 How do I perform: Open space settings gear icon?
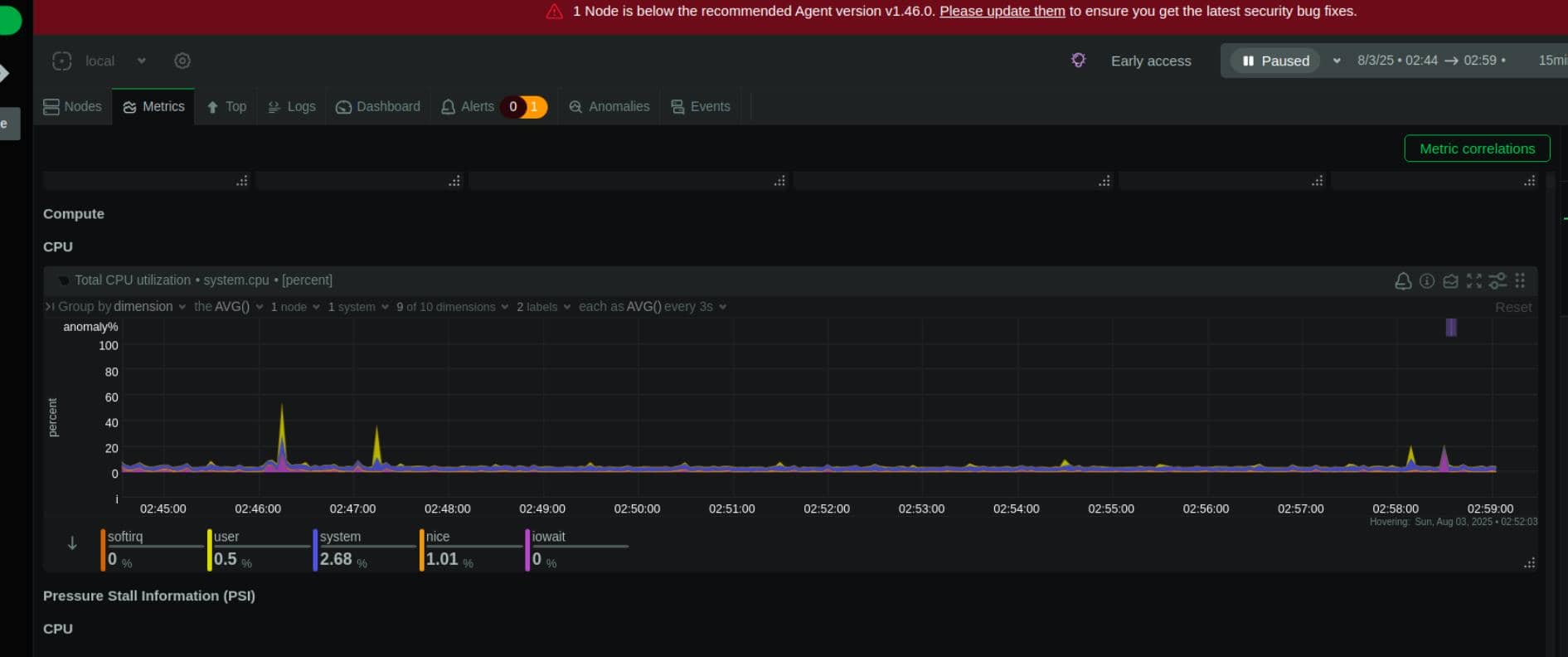click(182, 61)
